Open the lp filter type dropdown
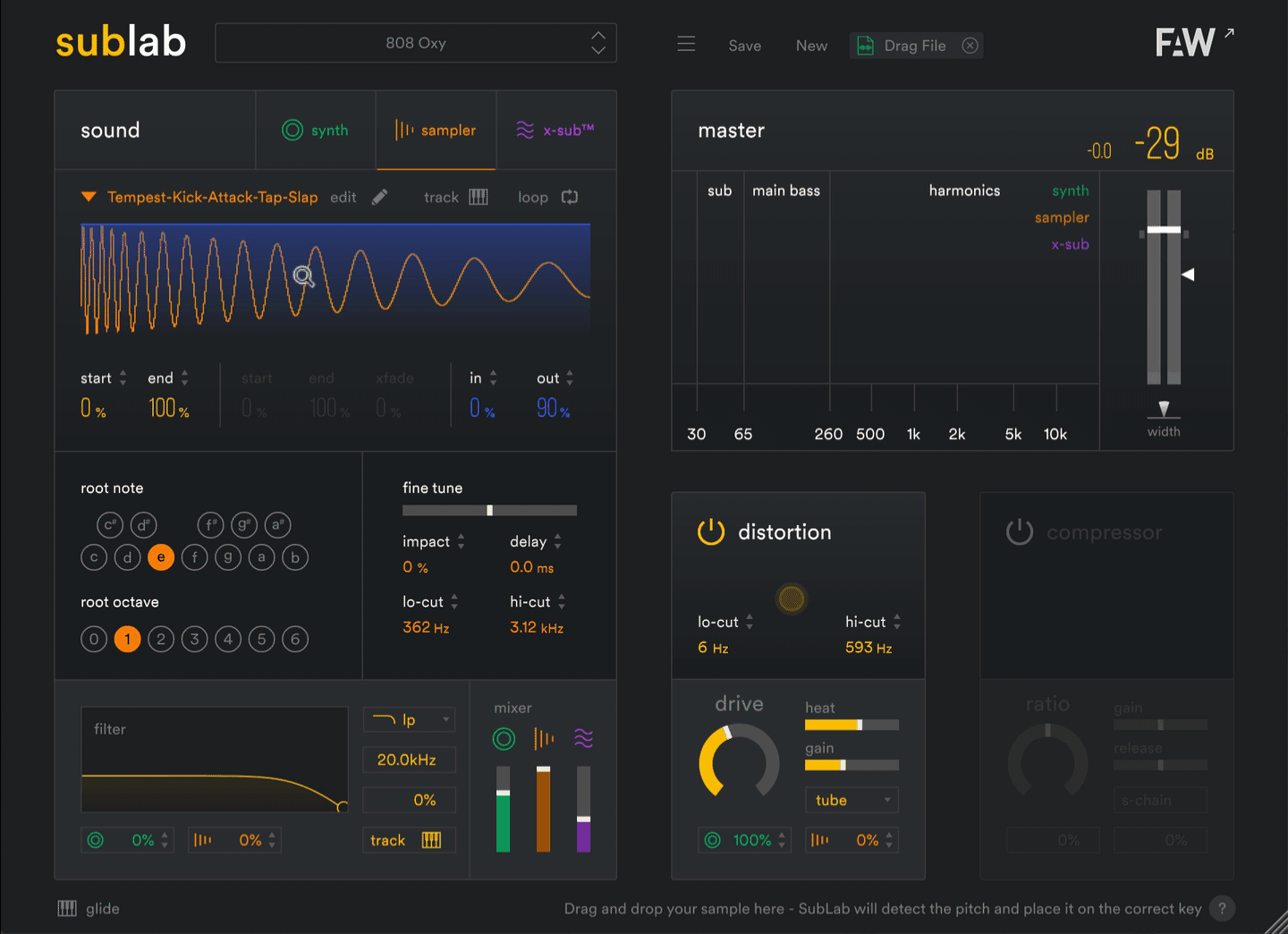 pos(409,719)
